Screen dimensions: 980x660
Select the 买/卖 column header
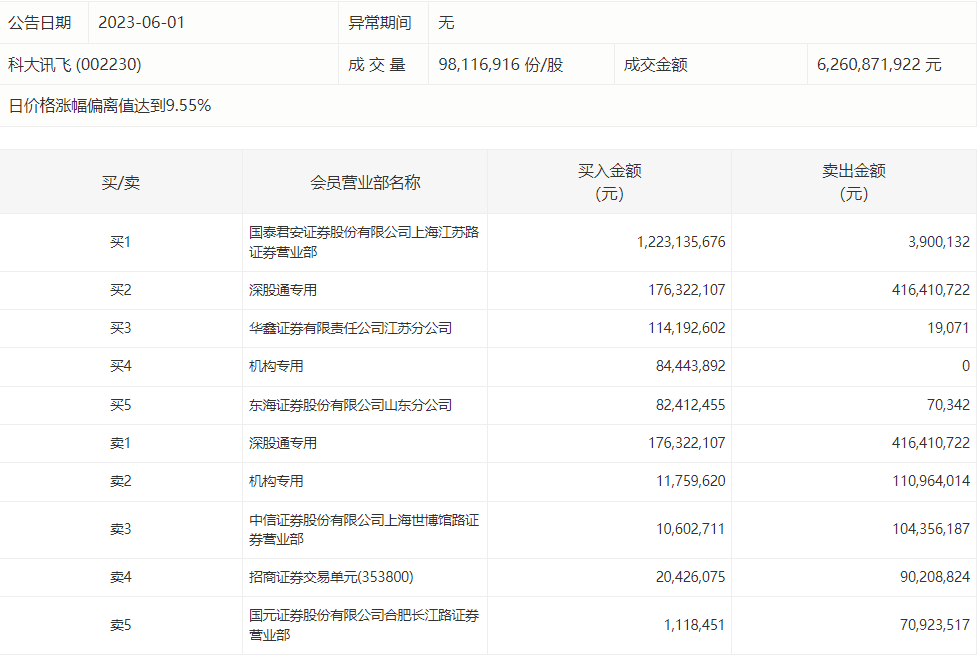click(120, 182)
